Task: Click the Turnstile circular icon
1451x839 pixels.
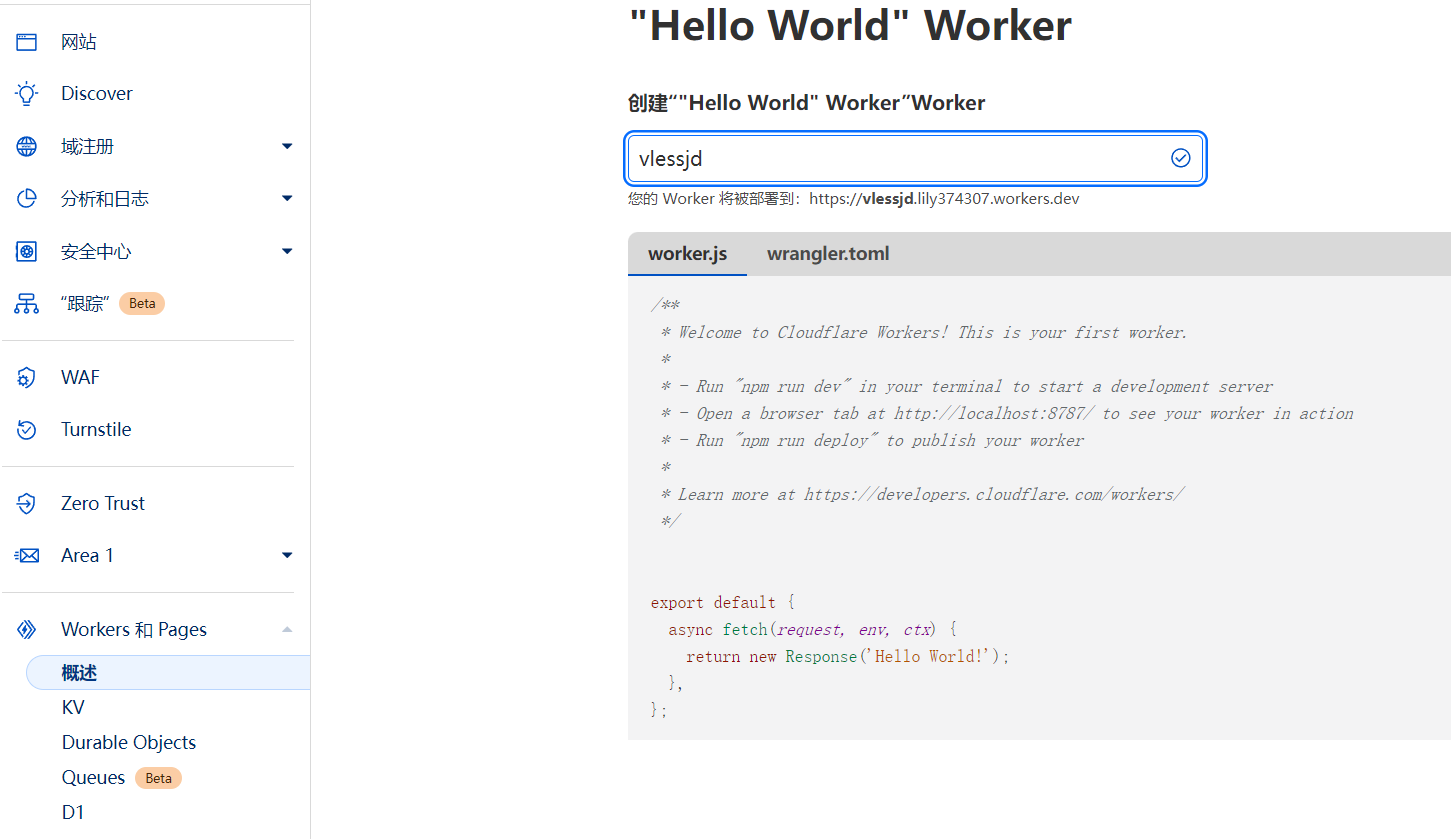Action: click(27, 430)
